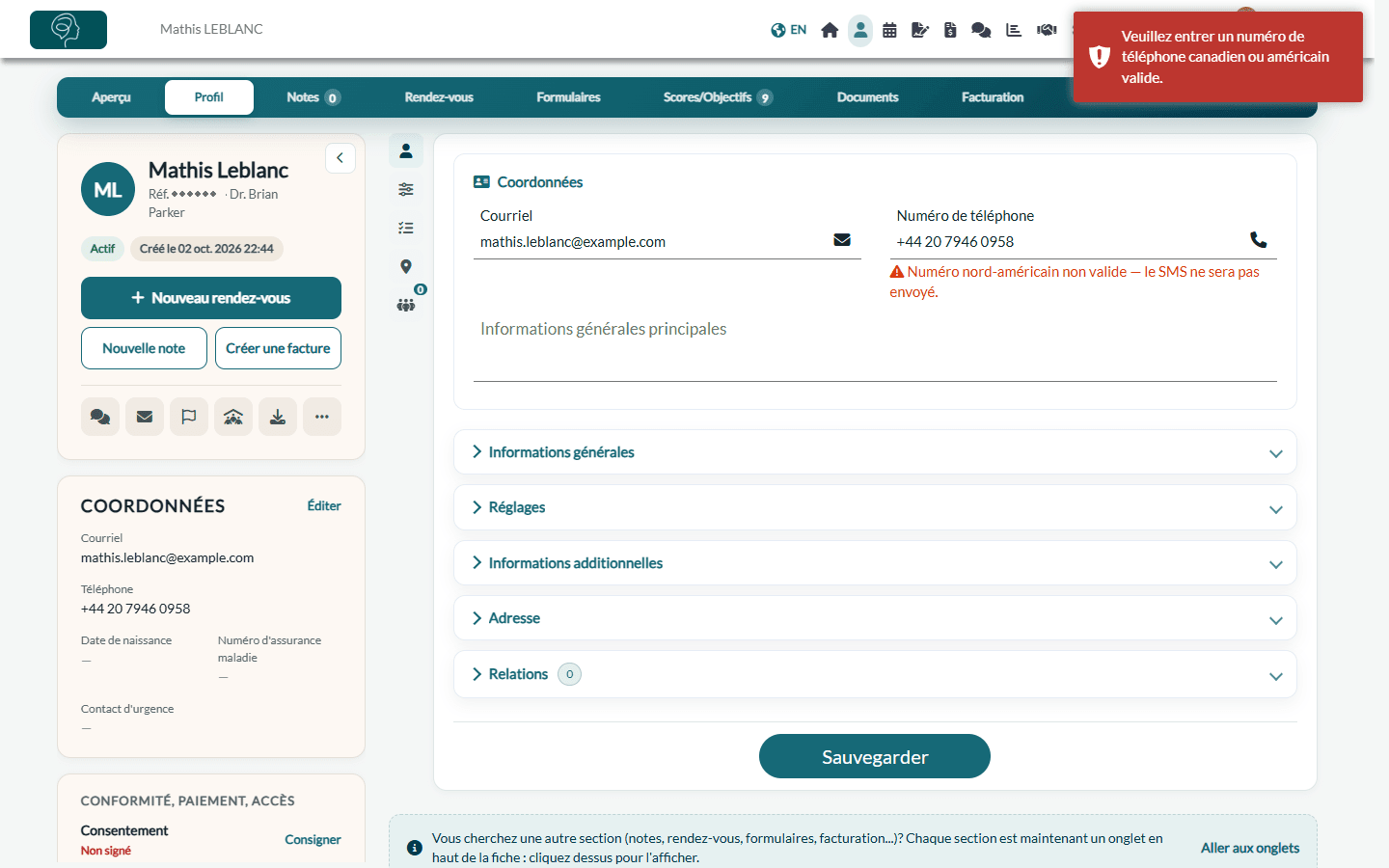Click the chat bubbles quick action under Nouvelle note
The width and height of the screenshot is (1389, 868).
click(100, 417)
